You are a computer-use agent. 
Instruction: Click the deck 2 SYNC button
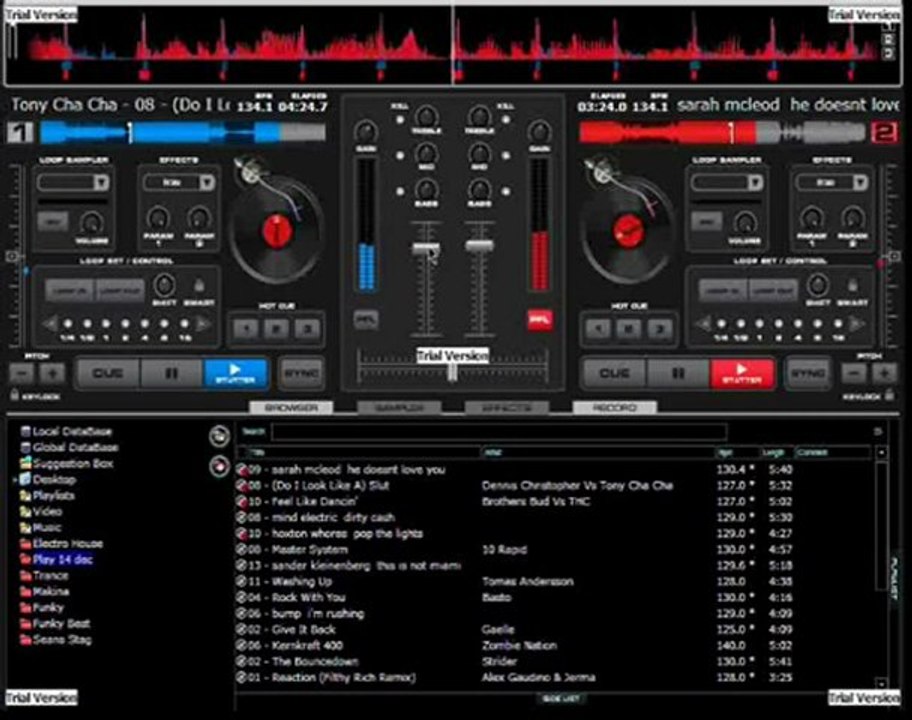point(808,373)
